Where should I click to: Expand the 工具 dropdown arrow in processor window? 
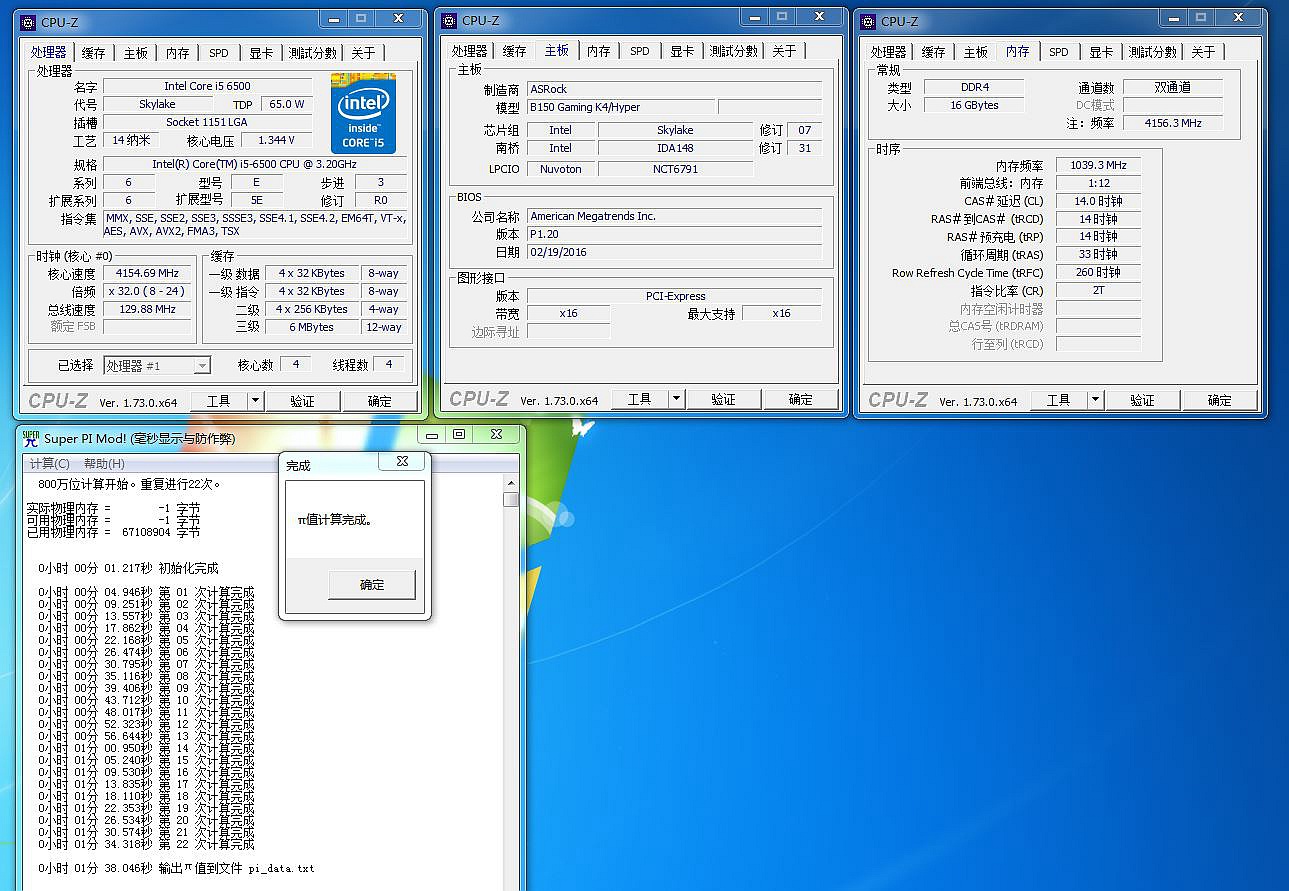tap(255, 400)
